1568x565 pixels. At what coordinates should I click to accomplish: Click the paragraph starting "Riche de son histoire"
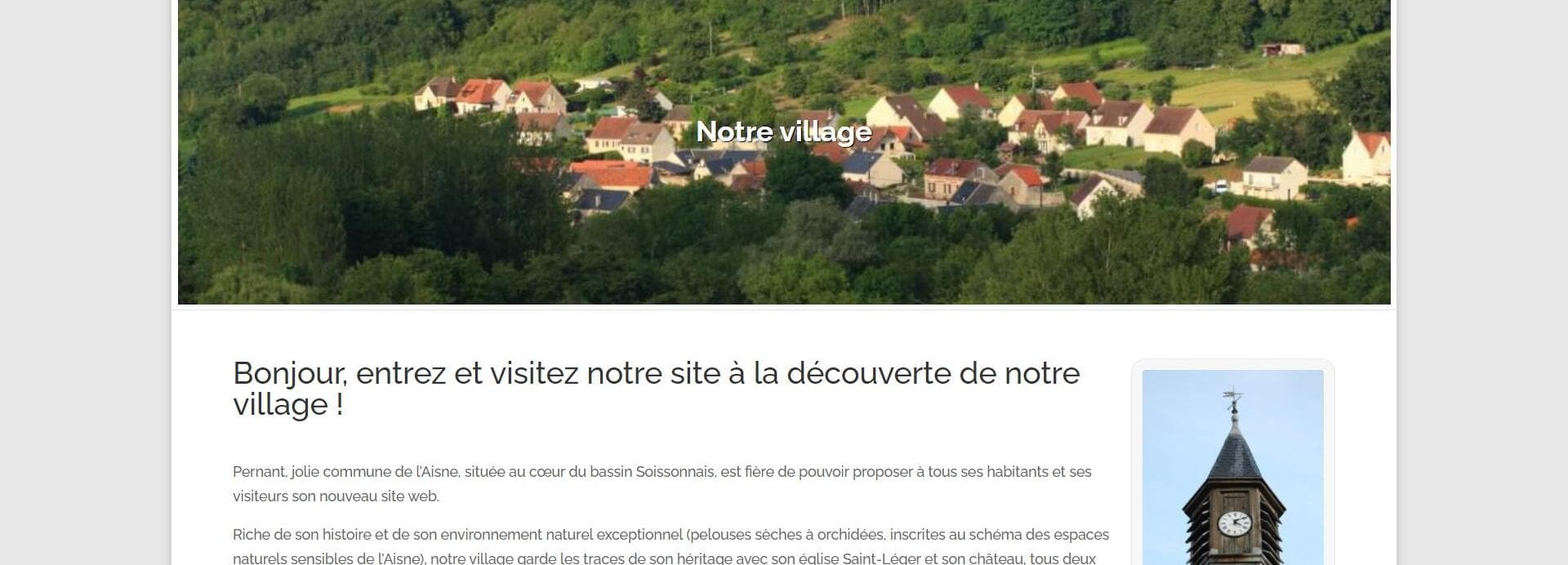point(670,546)
